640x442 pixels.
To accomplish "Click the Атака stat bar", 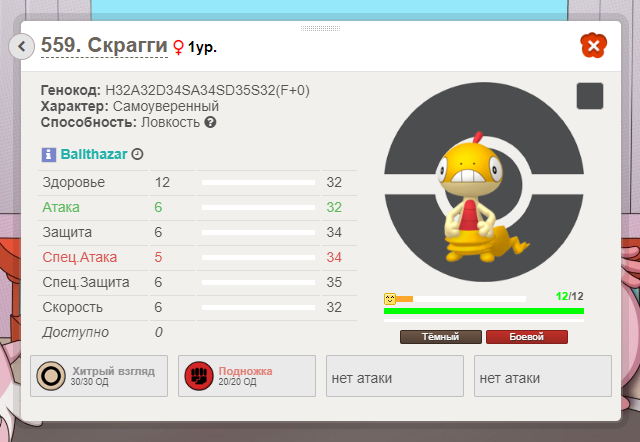I will (x=258, y=207).
